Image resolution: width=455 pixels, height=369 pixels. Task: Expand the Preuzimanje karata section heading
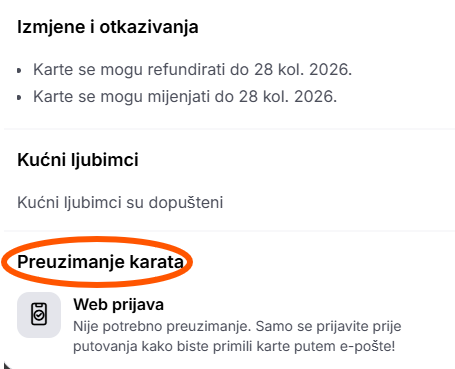[x=100, y=262]
